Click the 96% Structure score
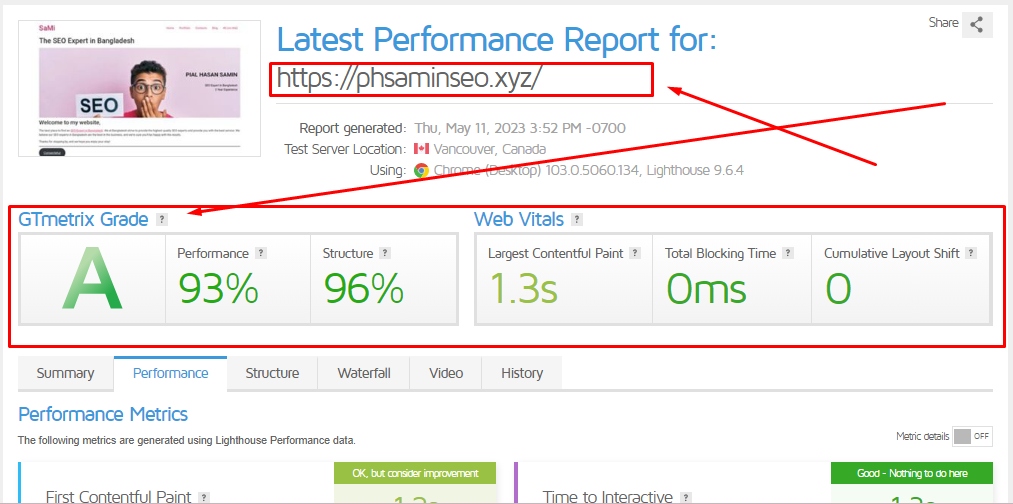The image size is (1013, 504). pyautogui.click(x=364, y=288)
